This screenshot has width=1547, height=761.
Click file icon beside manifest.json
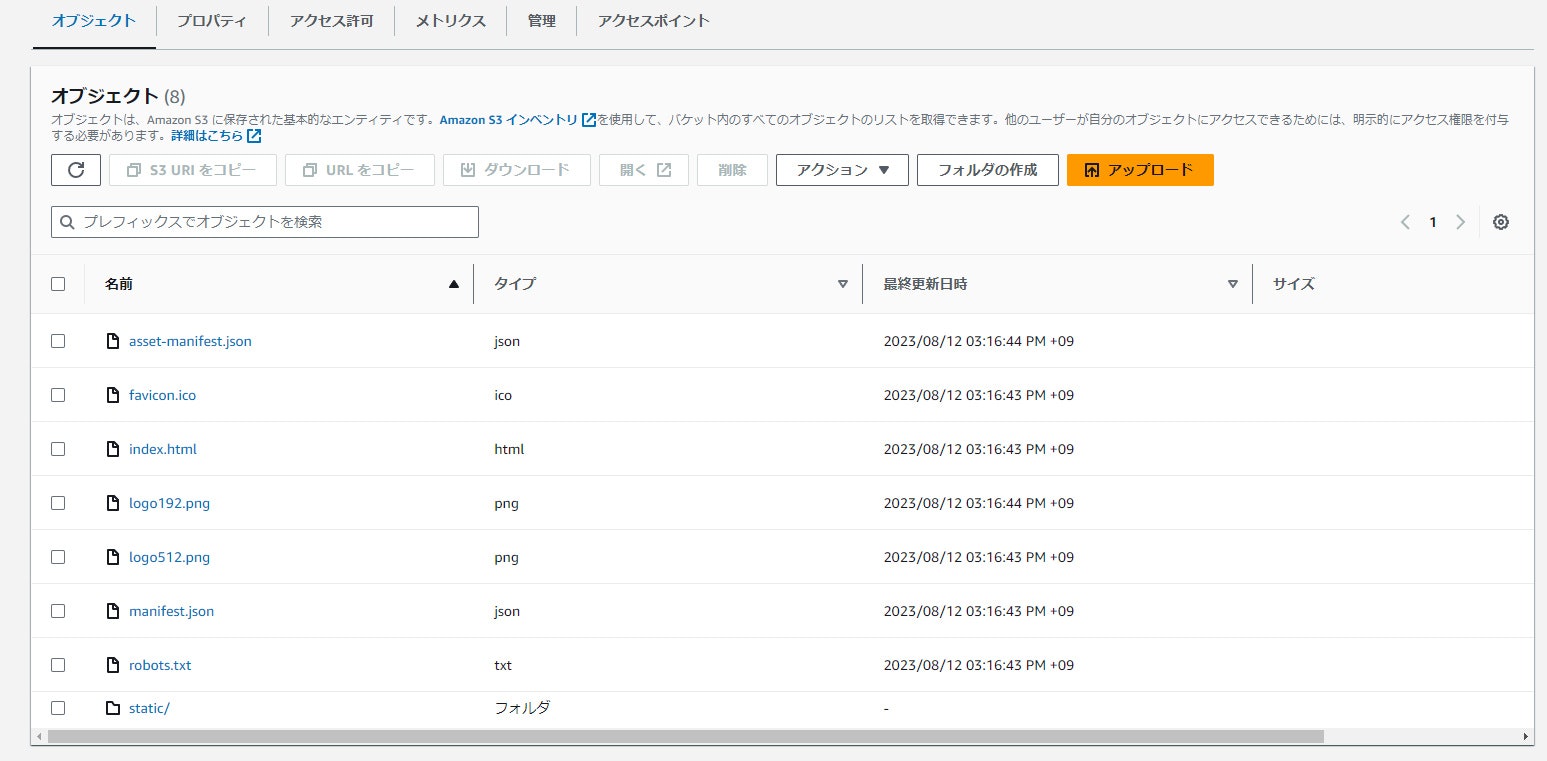(113, 611)
